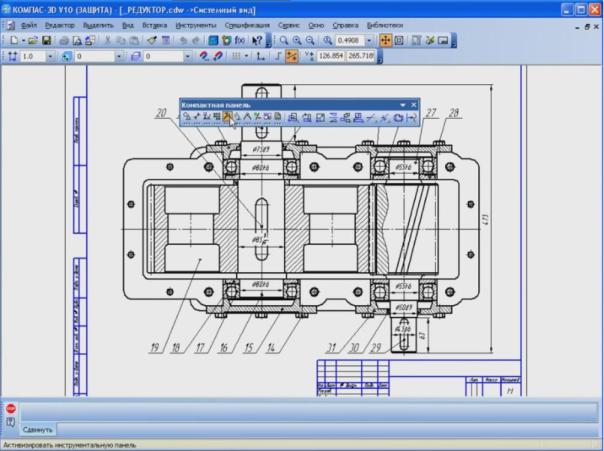Click the first icon in Компактная панель
Image resolution: width=604 pixels, height=451 pixels.
point(187,117)
